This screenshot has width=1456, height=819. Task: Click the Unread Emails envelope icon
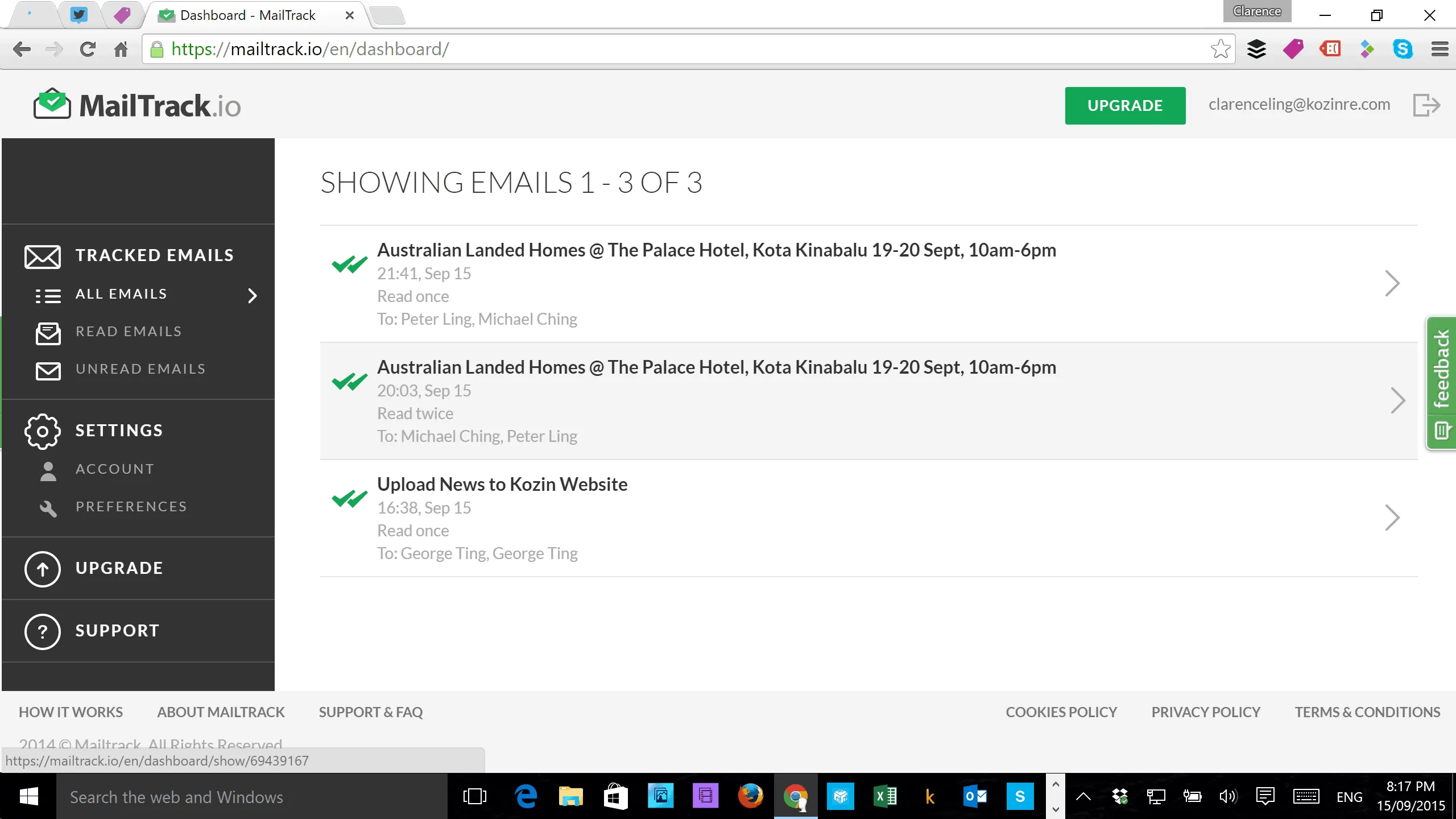tap(48, 371)
